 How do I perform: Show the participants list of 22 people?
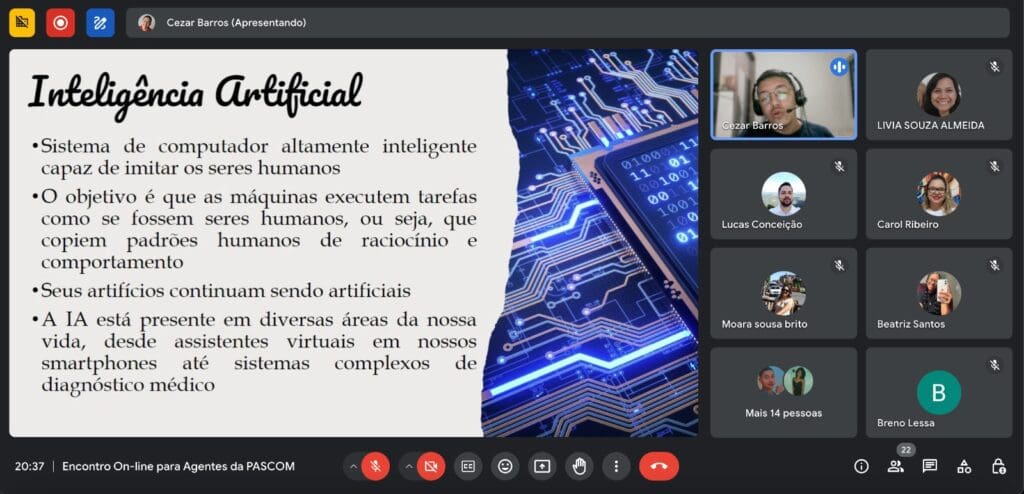pyautogui.click(x=895, y=466)
